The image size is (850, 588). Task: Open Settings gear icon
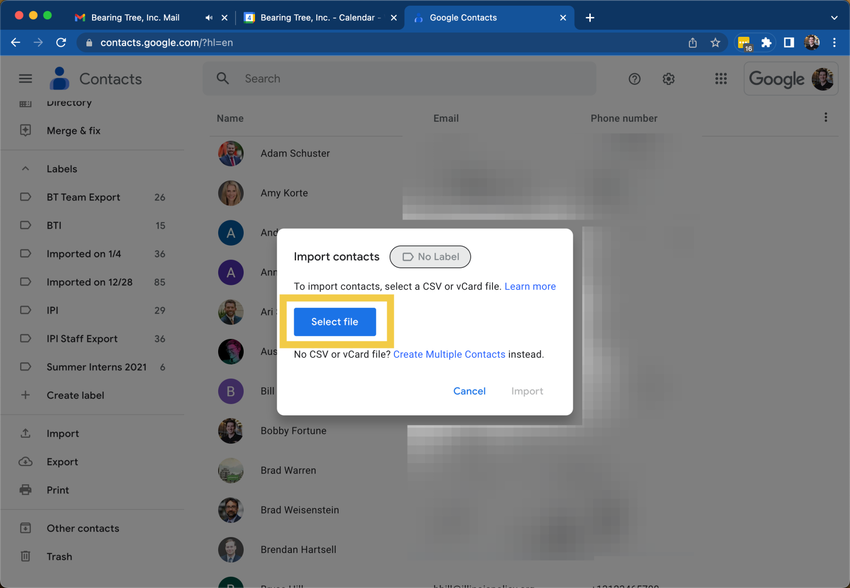coord(668,79)
